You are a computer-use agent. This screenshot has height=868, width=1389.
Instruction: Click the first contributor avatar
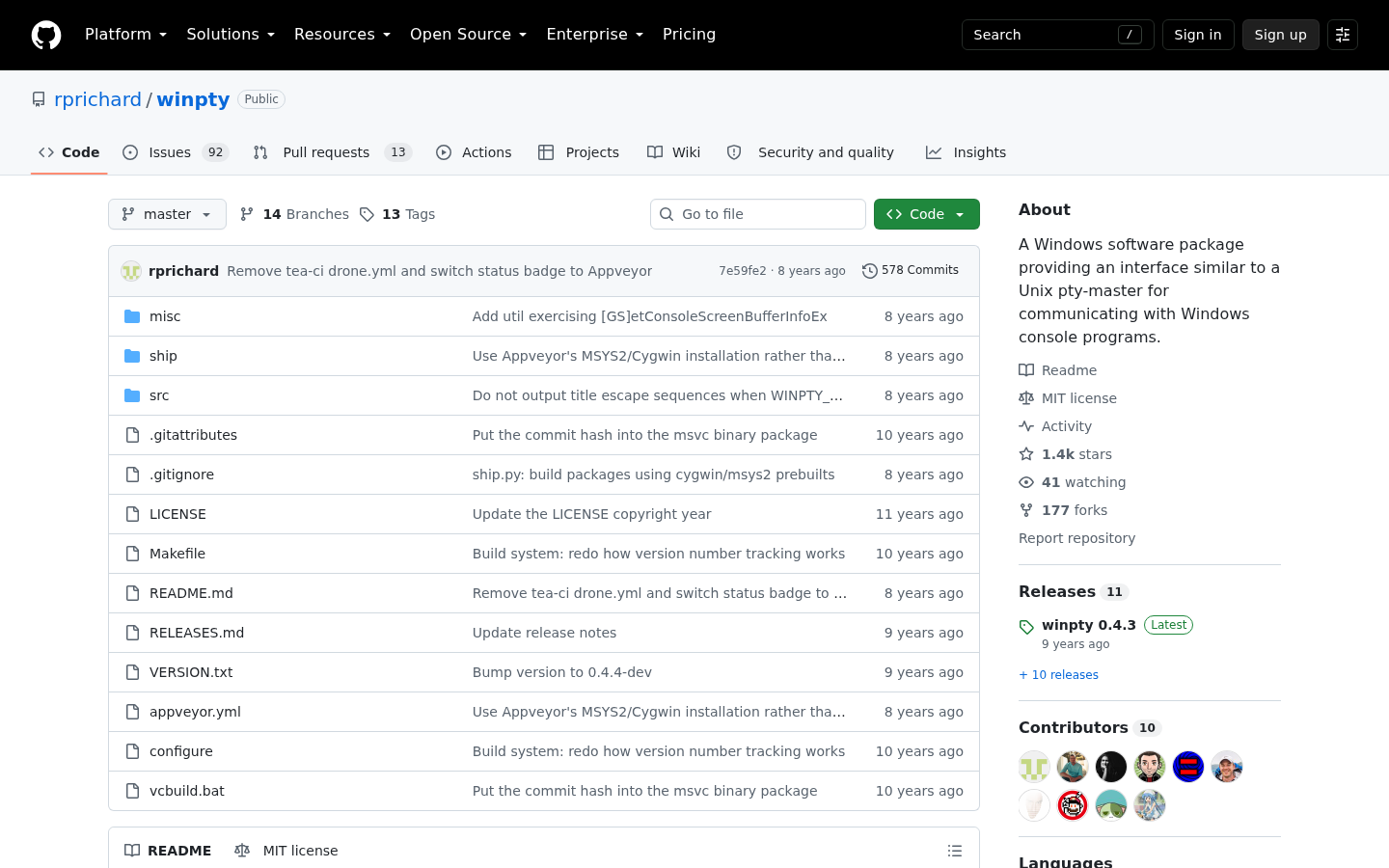point(1034,767)
